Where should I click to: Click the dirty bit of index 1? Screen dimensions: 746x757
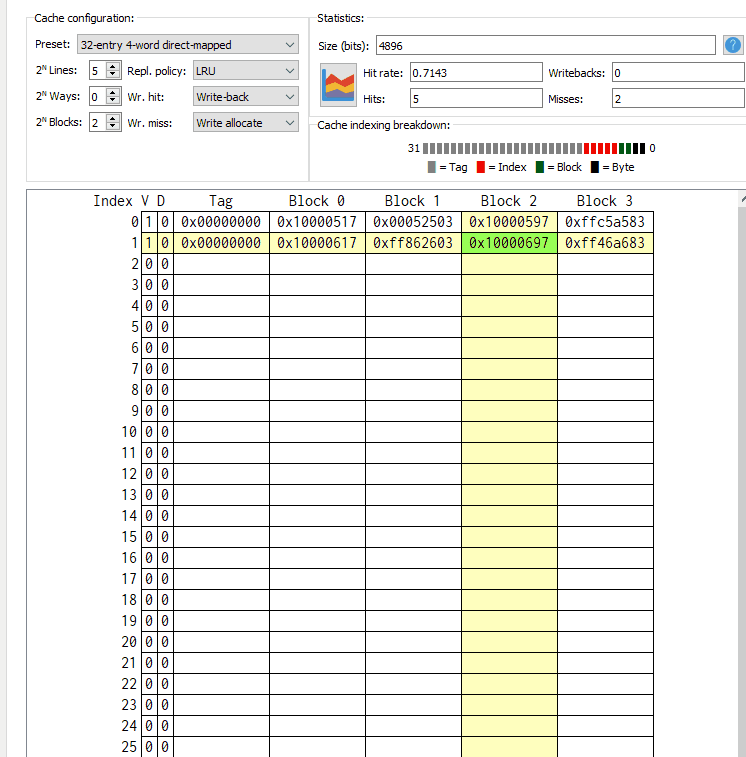pyautogui.click(x=165, y=243)
